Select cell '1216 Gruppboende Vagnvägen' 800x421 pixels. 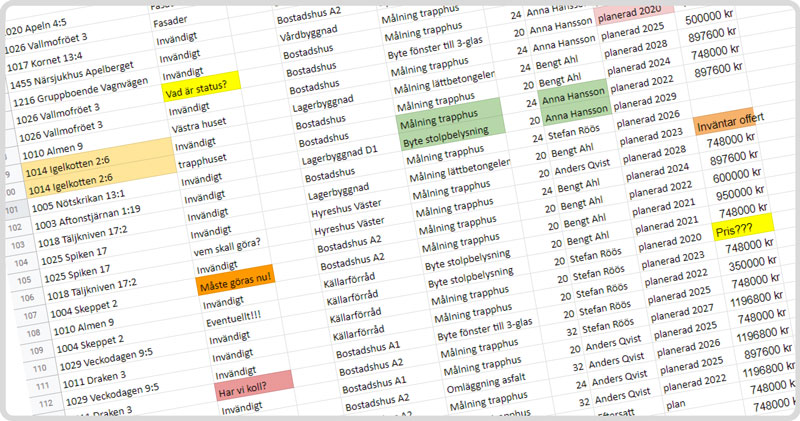[x=81, y=92]
